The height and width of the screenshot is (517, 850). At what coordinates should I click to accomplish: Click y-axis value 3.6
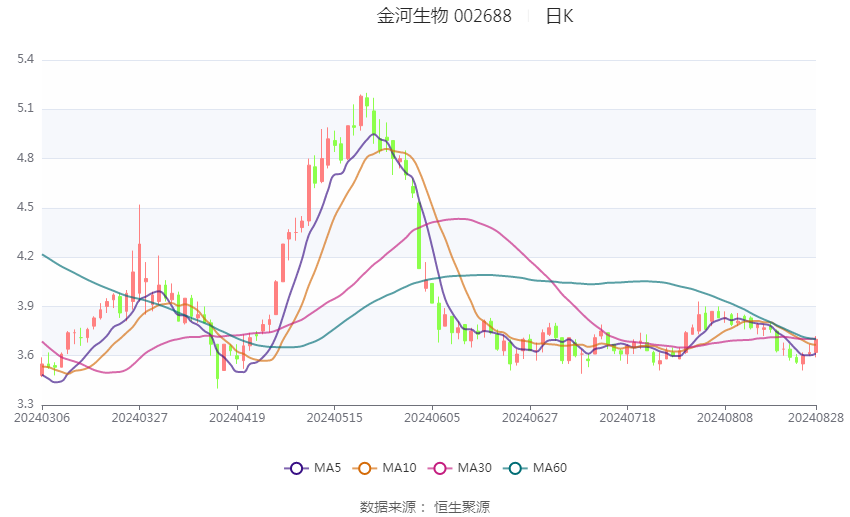pyautogui.click(x=25, y=355)
